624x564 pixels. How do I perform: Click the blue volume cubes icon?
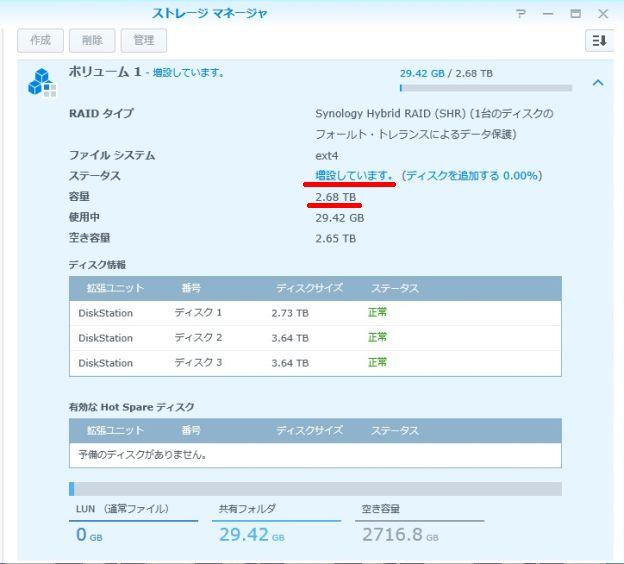click(x=42, y=82)
